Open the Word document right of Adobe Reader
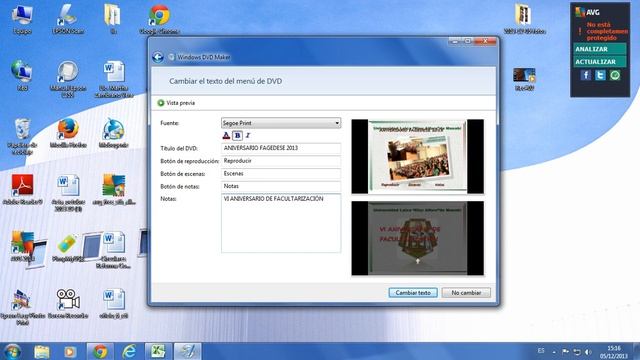This screenshot has height=360, width=640. coord(68,193)
